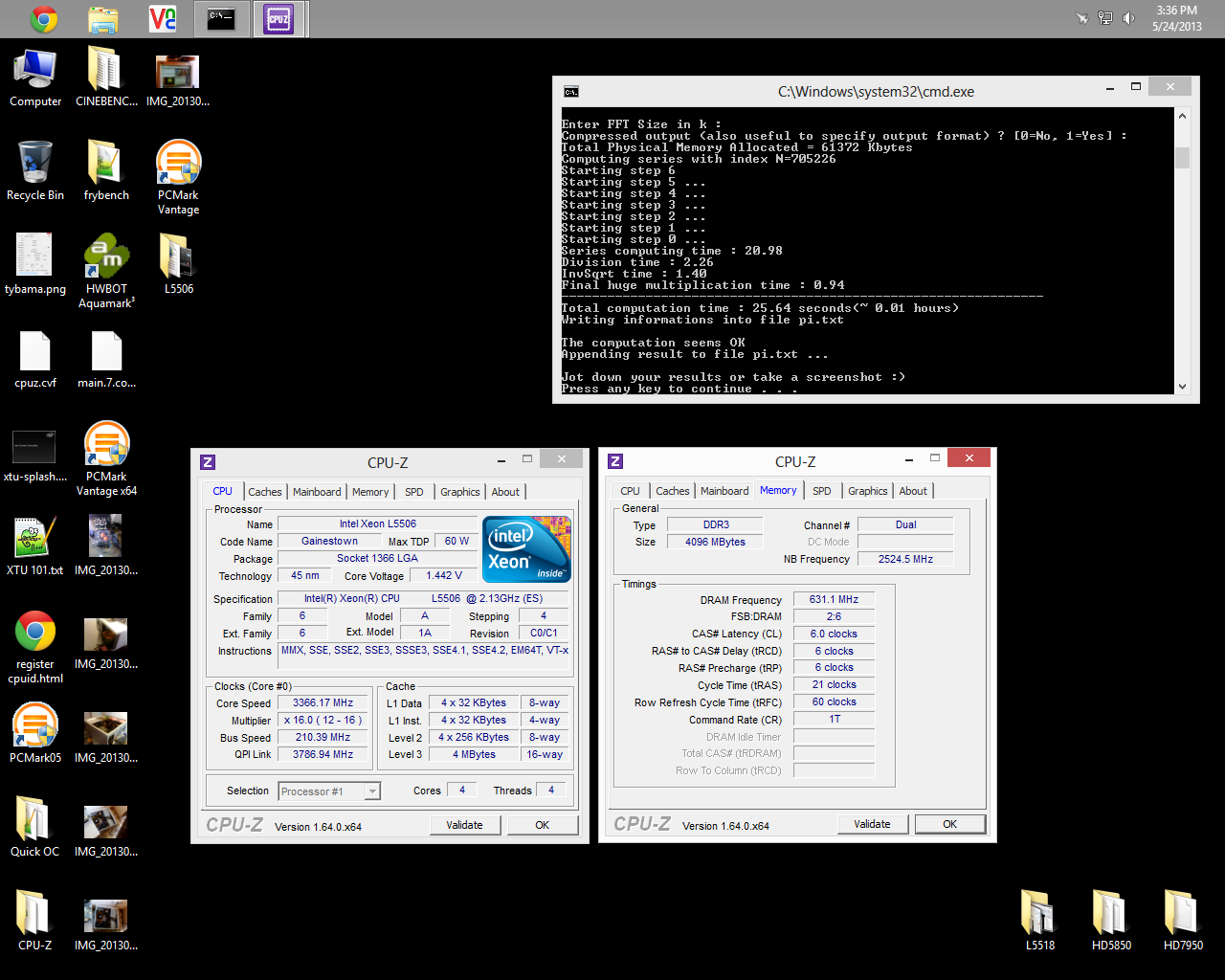Select the L5518 folder icon

click(x=1040, y=922)
